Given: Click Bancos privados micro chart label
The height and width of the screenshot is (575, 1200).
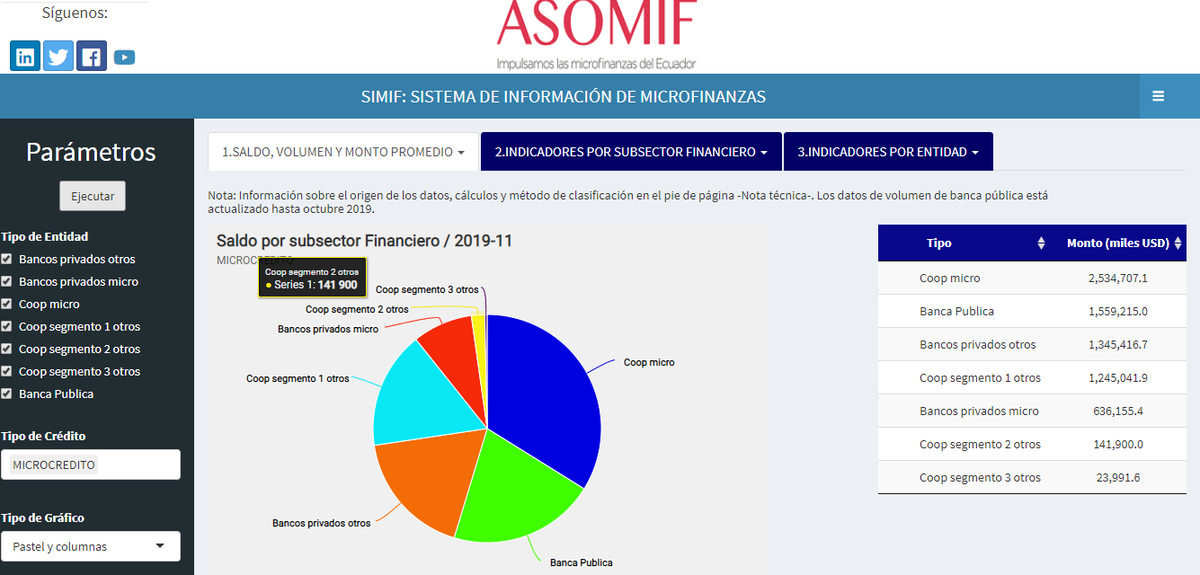Looking at the screenshot, I should pyautogui.click(x=328, y=328).
